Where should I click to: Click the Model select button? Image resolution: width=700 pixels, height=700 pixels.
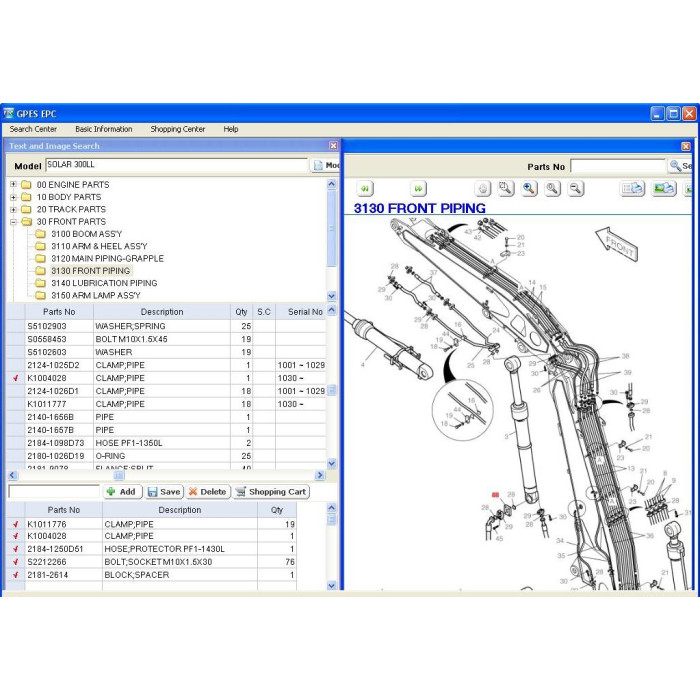pyautogui.click(x=325, y=165)
